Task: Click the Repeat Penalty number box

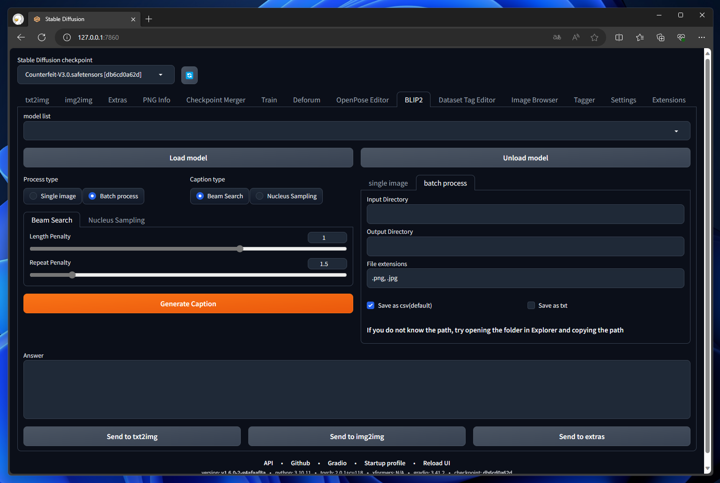Action: pos(327,264)
